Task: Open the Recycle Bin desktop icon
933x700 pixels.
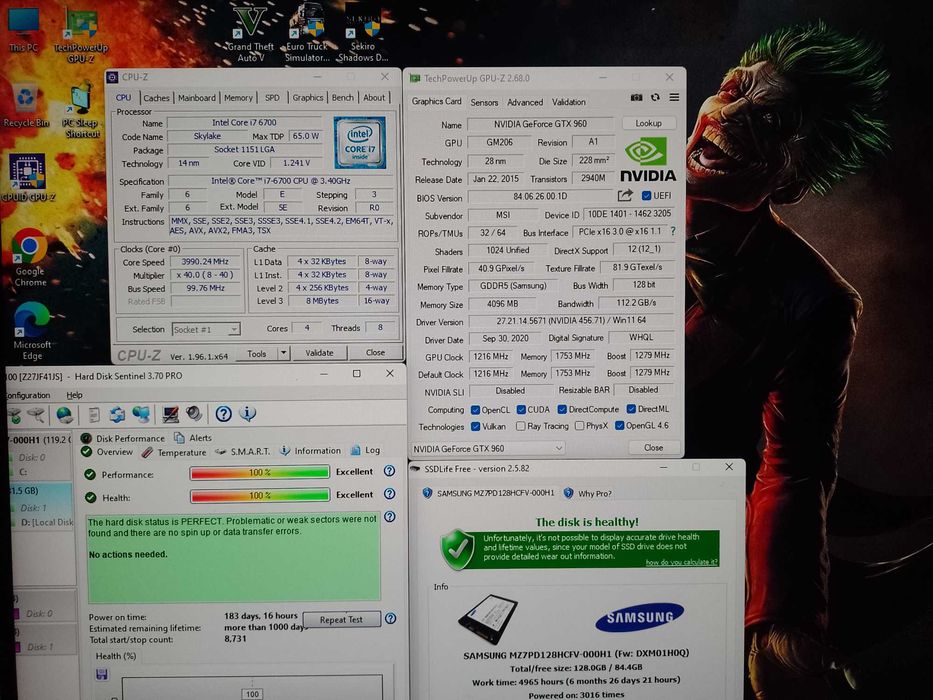Action: pos(26,106)
